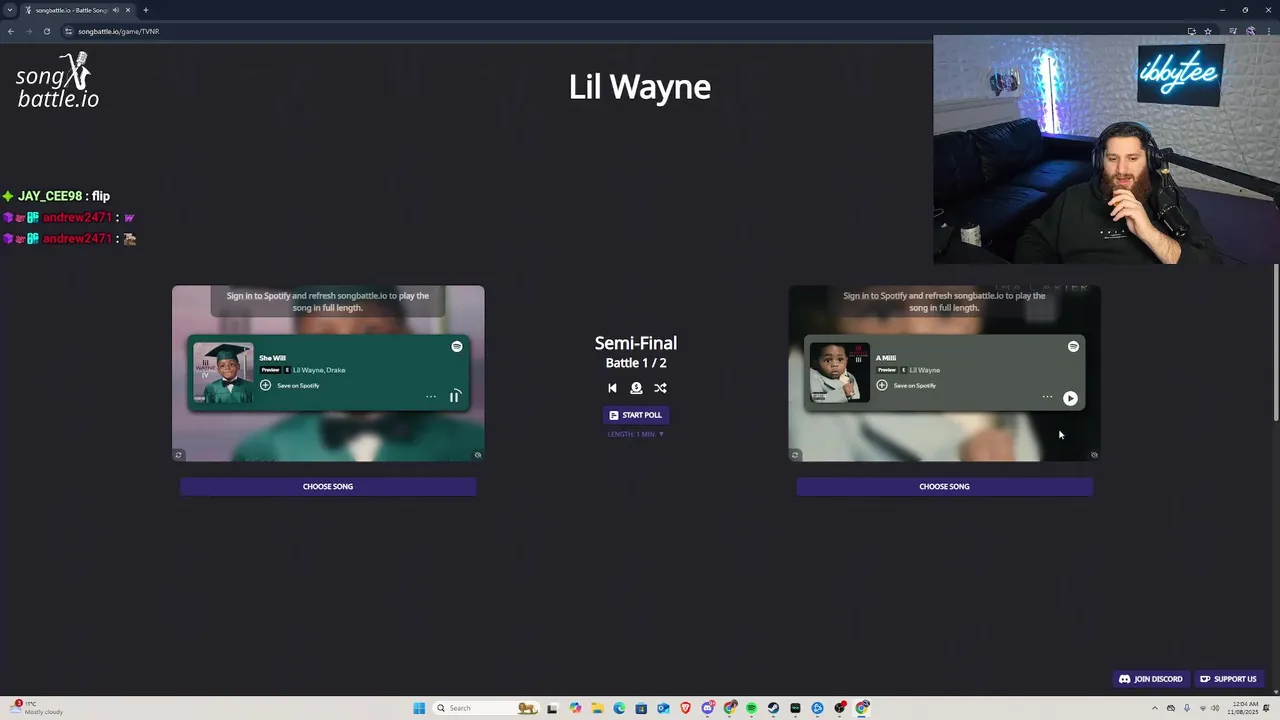The width and height of the screenshot is (1280, 720).
Task: Open Brave browser from the taskbar
Action: click(685, 708)
